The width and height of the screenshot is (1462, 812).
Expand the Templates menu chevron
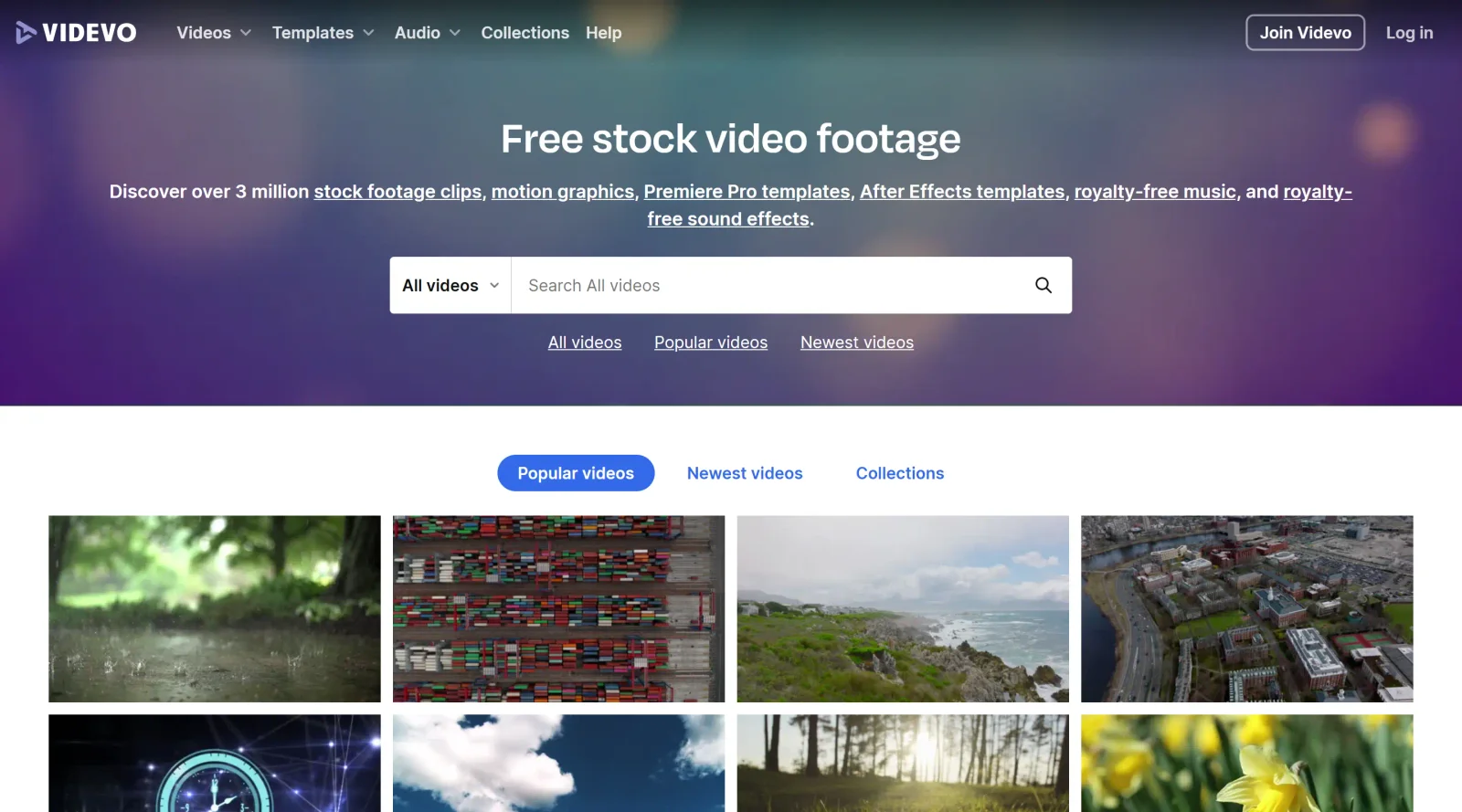point(369,33)
